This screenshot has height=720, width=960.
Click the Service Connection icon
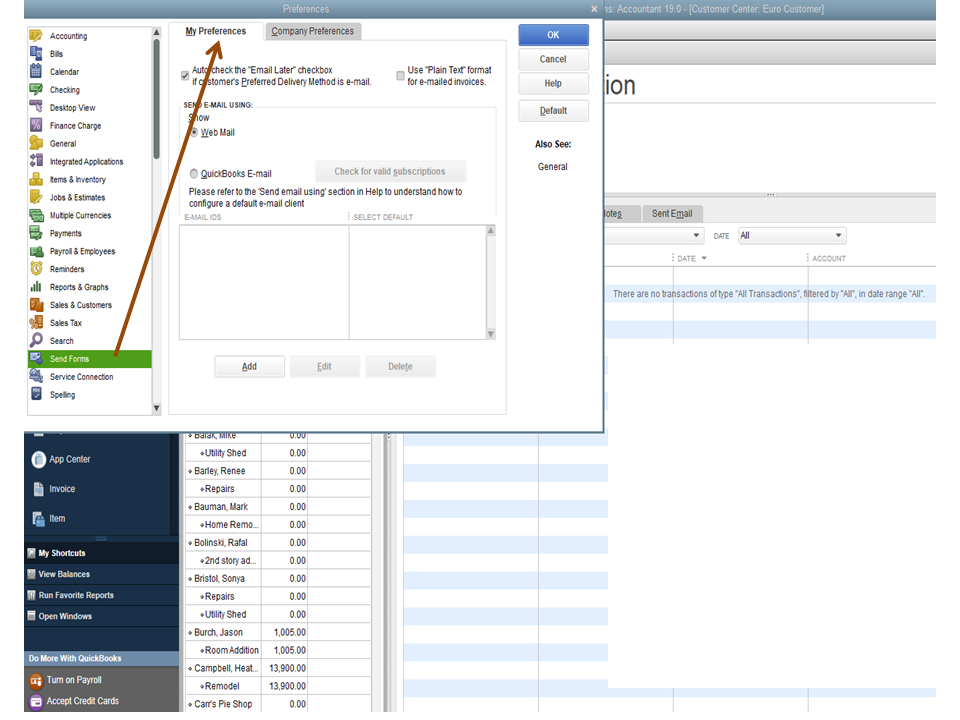[36, 377]
